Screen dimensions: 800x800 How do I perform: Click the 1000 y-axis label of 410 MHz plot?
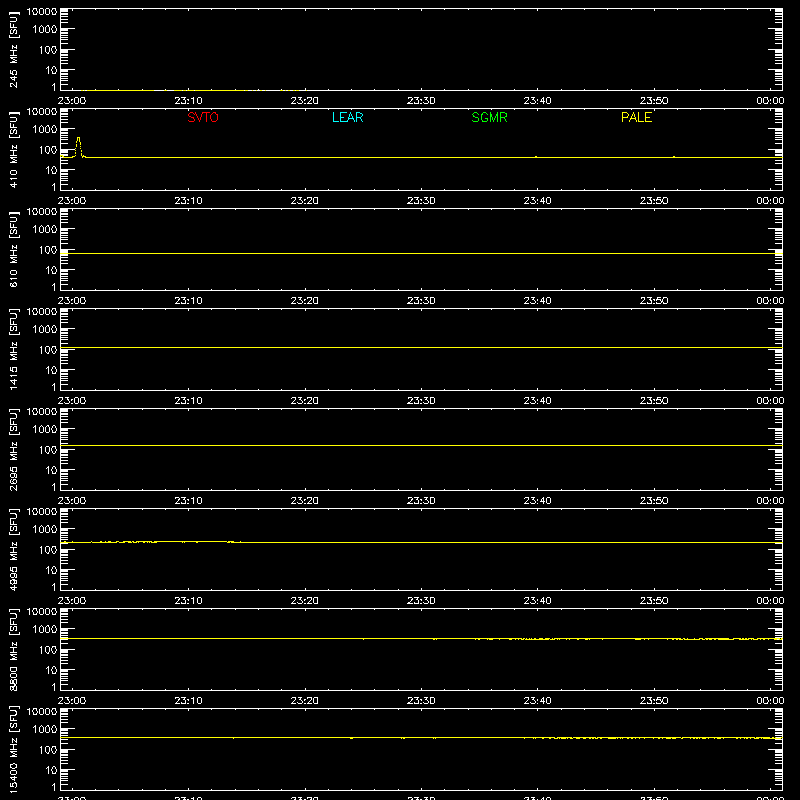45,130
